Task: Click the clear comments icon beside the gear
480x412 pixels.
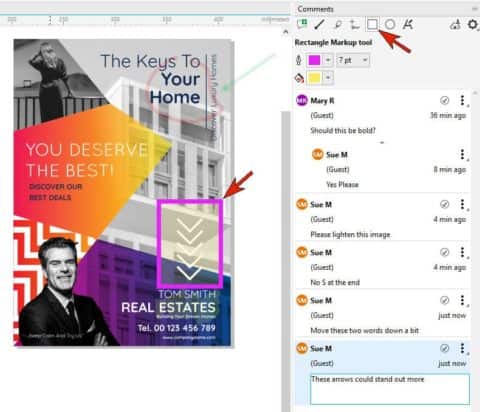Action: coord(455,24)
